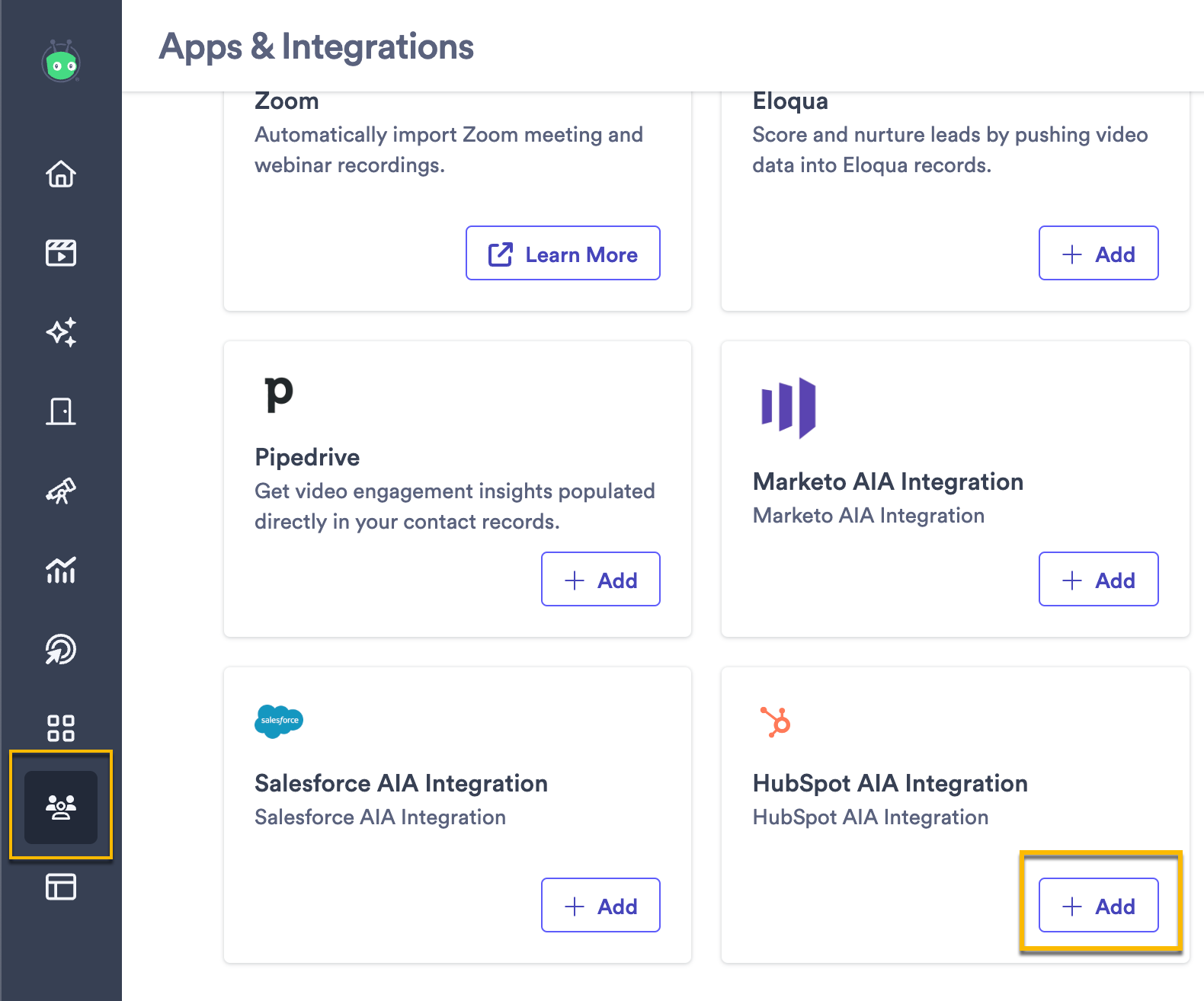Click the HubSpot AIA Integration subtitle text
1204x1001 pixels.
(x=870, y=817)
